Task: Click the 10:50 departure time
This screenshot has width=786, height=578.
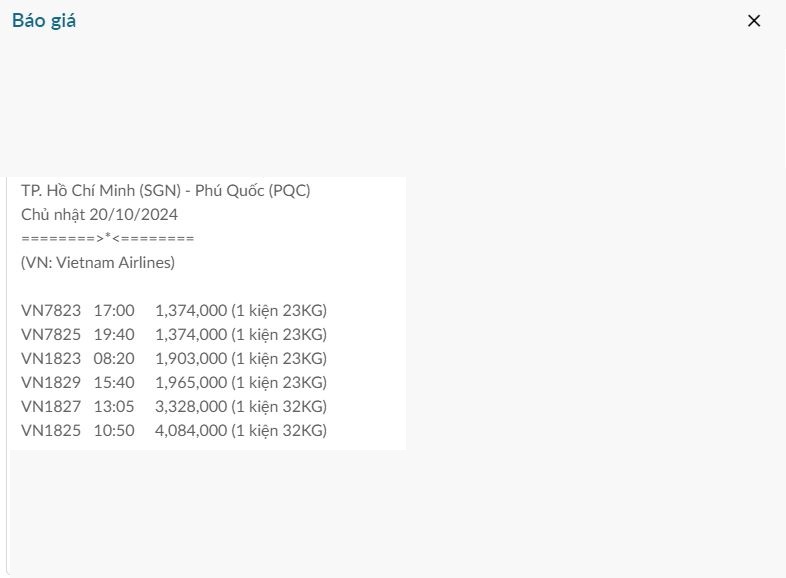Action: click(x=114, y=430)
